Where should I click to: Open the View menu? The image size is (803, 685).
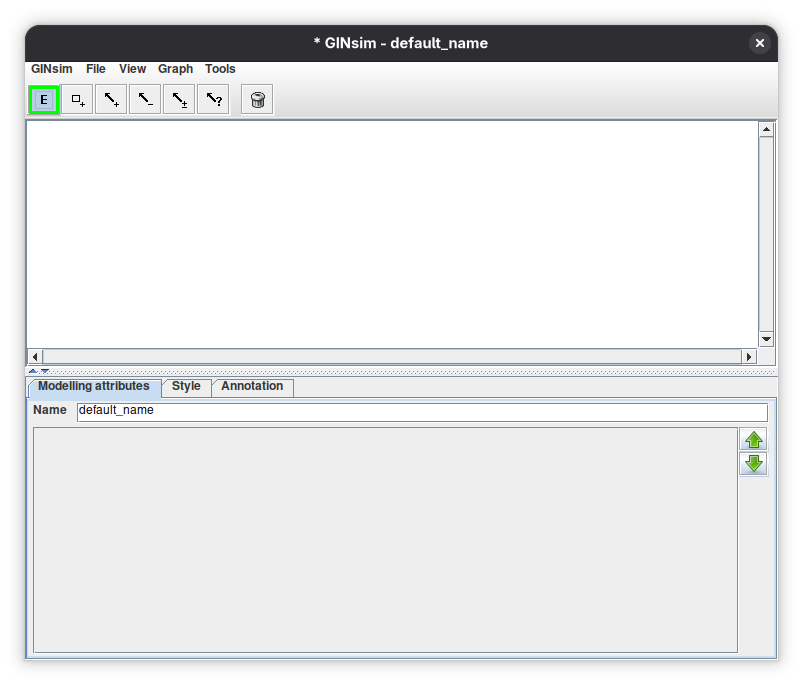[133, 69]
